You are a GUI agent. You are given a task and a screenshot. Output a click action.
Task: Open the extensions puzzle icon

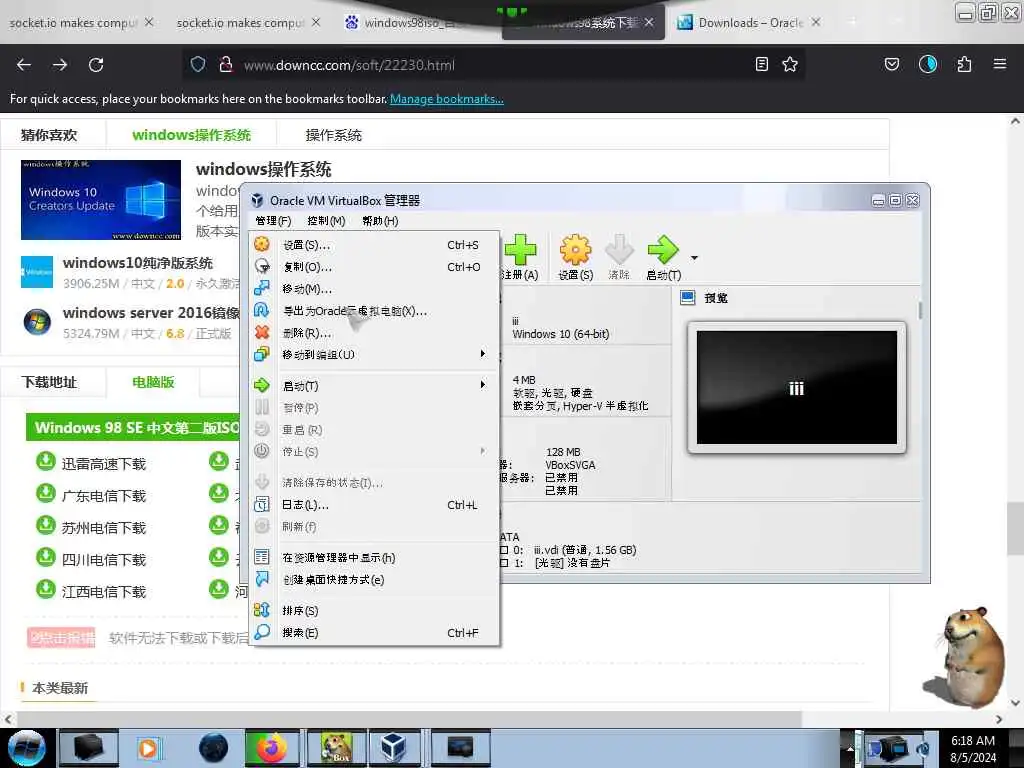964,64
